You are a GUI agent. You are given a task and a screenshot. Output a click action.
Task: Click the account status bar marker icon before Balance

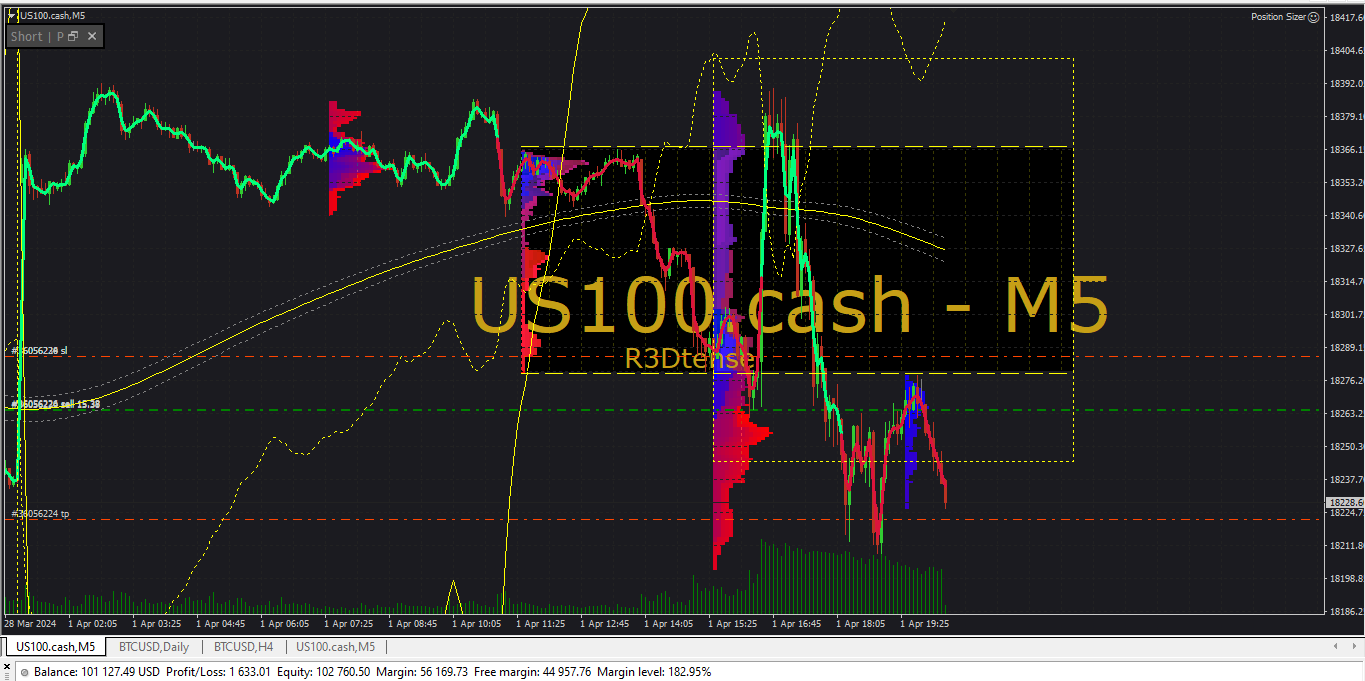[25, 672]
